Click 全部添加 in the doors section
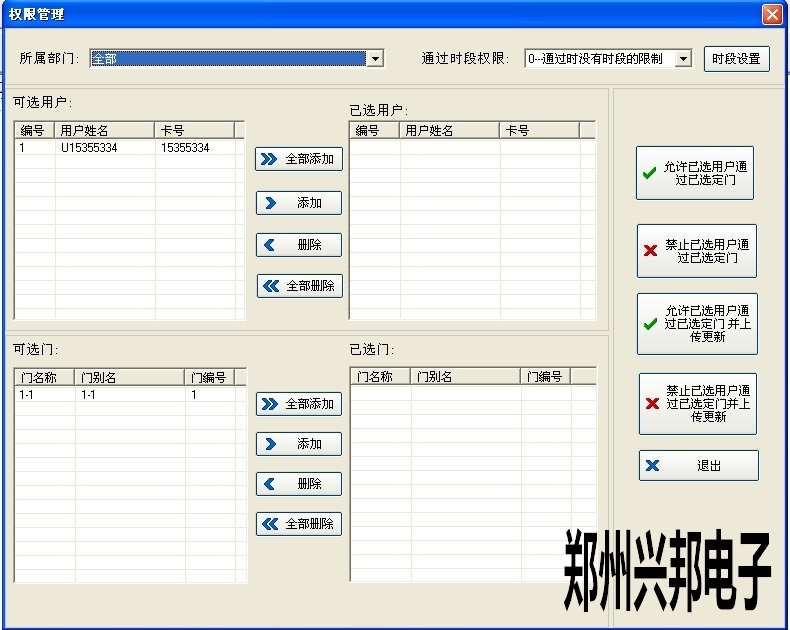This screenshot has height=630, width=790. pyautogui.click(x=299, y=404)
